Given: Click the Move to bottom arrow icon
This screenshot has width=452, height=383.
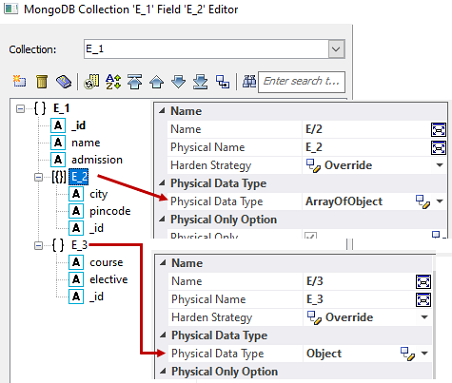Looking at the screenshot, I should click(200, 81).
